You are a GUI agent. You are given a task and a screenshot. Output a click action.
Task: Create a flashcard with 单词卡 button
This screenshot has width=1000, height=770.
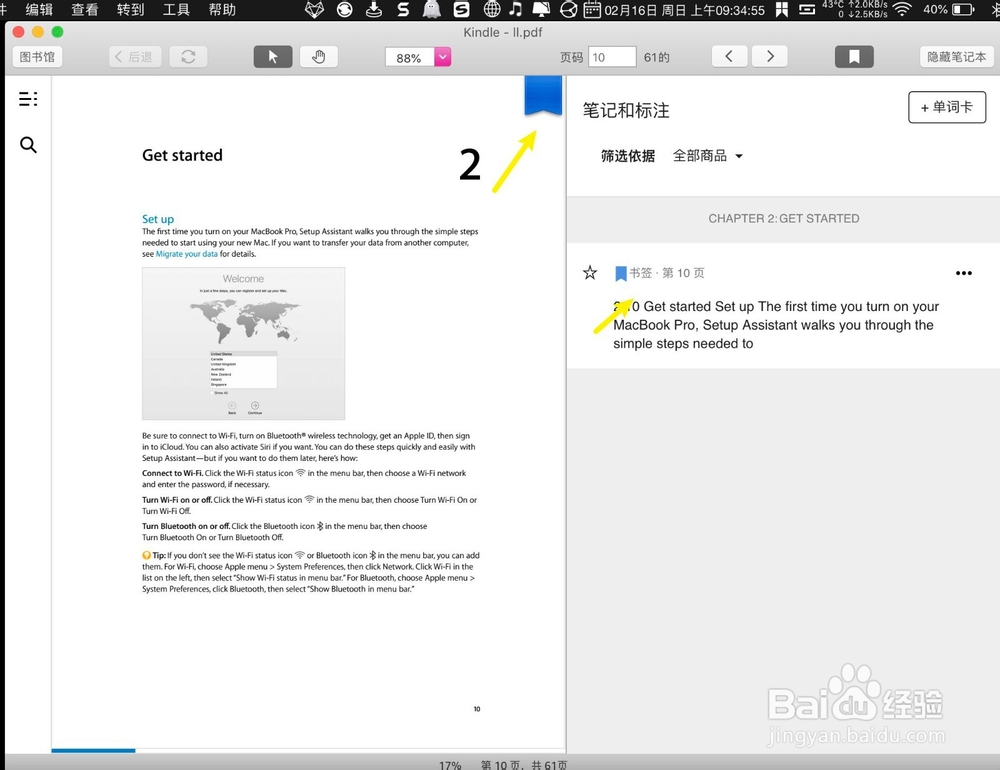pyautogui.click(x=946, y=107)
